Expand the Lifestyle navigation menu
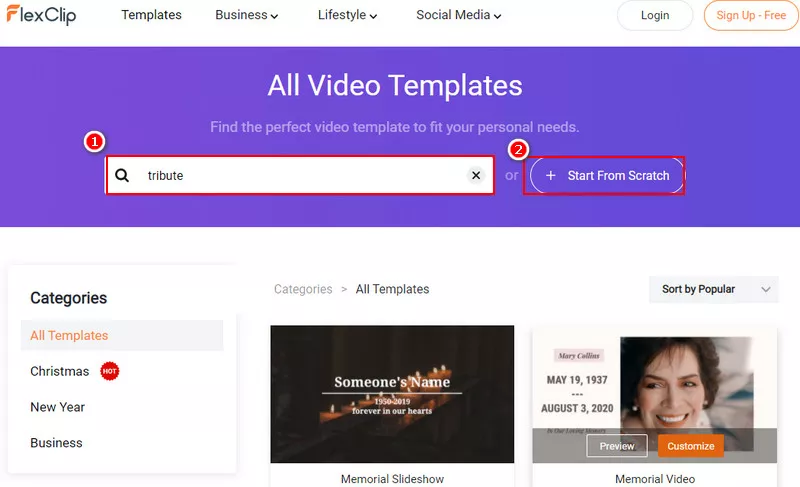The width and height of the screenshot is (800, 487). (x=347, y=15)
